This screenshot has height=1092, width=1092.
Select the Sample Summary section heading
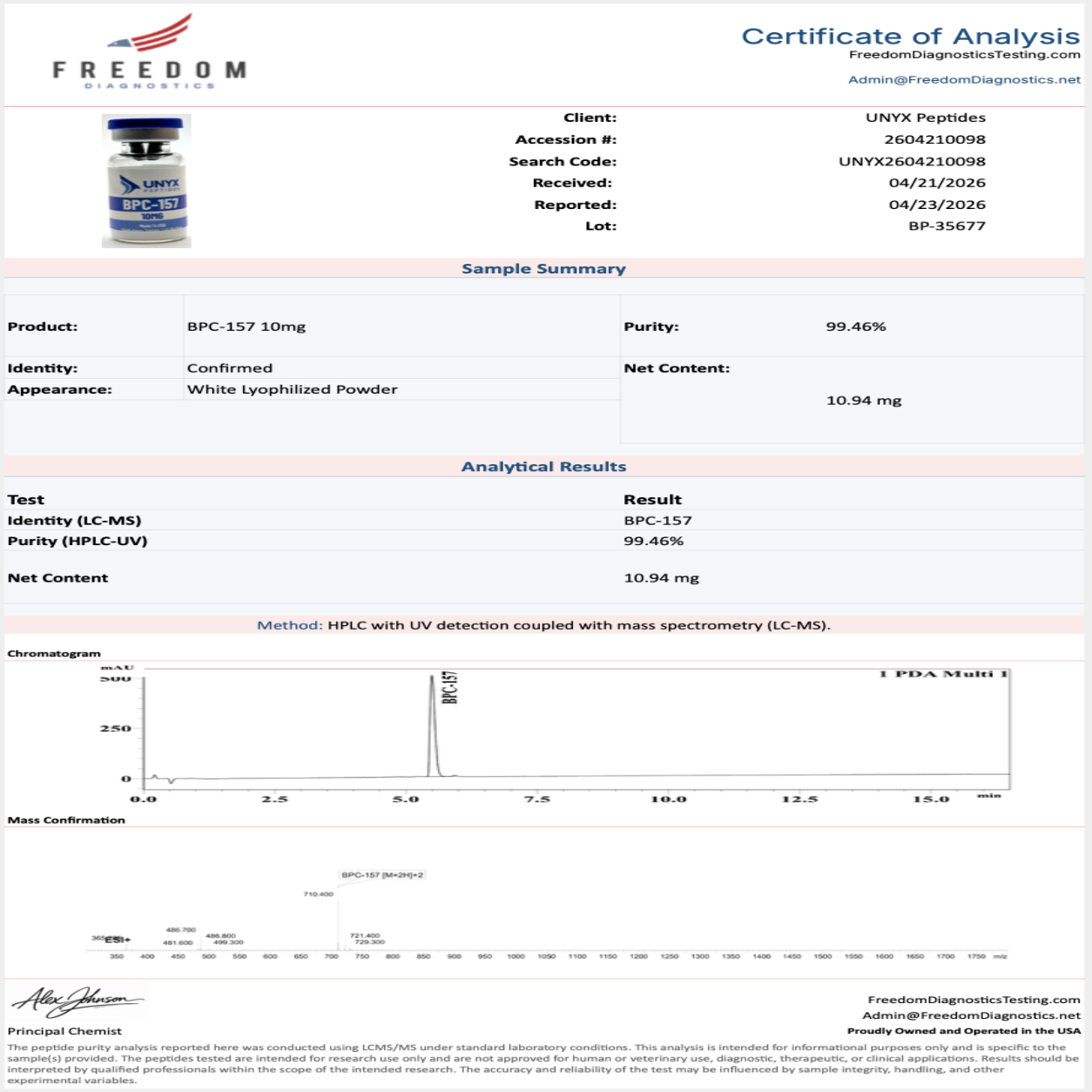[543, 269]
